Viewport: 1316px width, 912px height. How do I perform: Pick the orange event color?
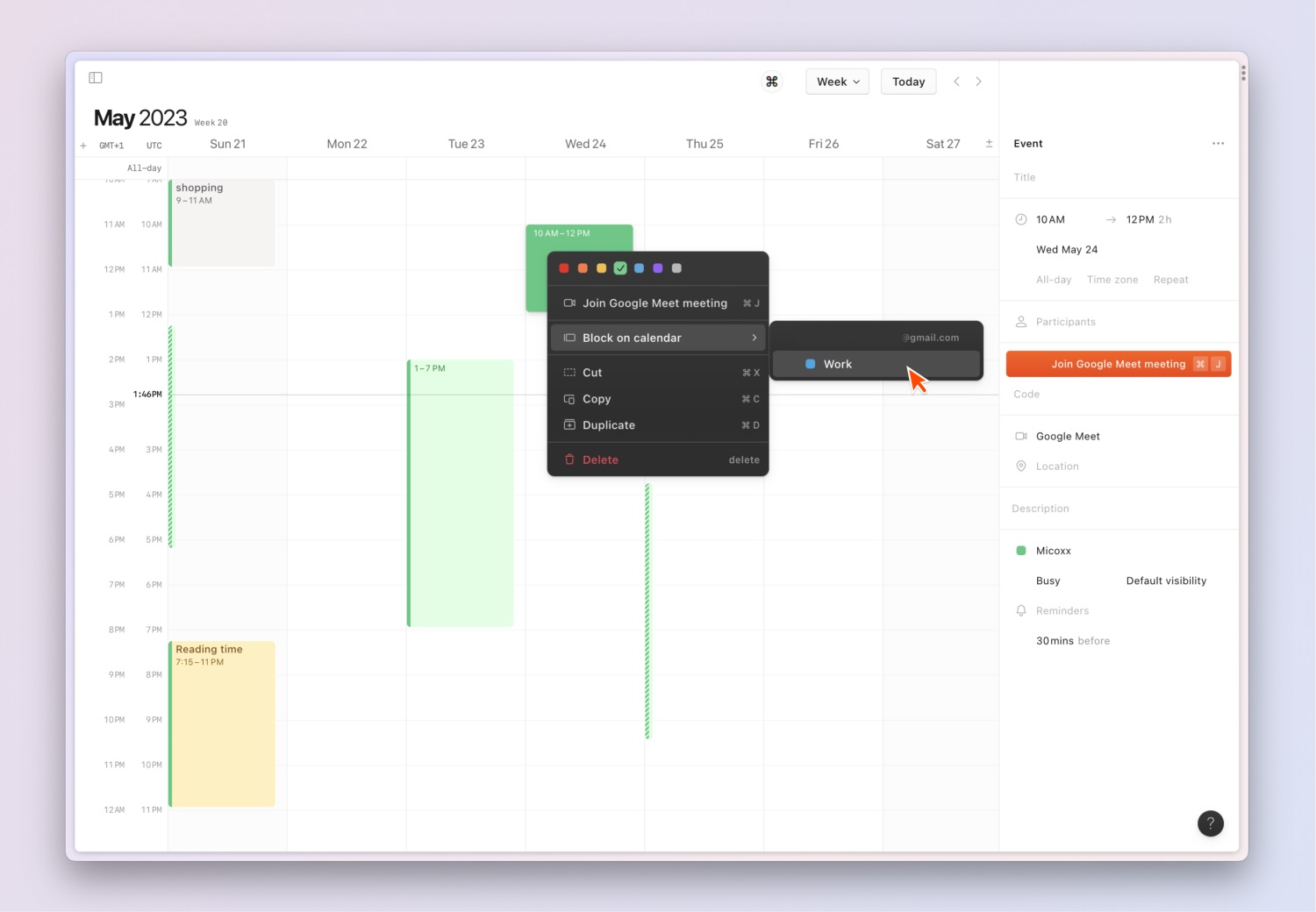583,268
